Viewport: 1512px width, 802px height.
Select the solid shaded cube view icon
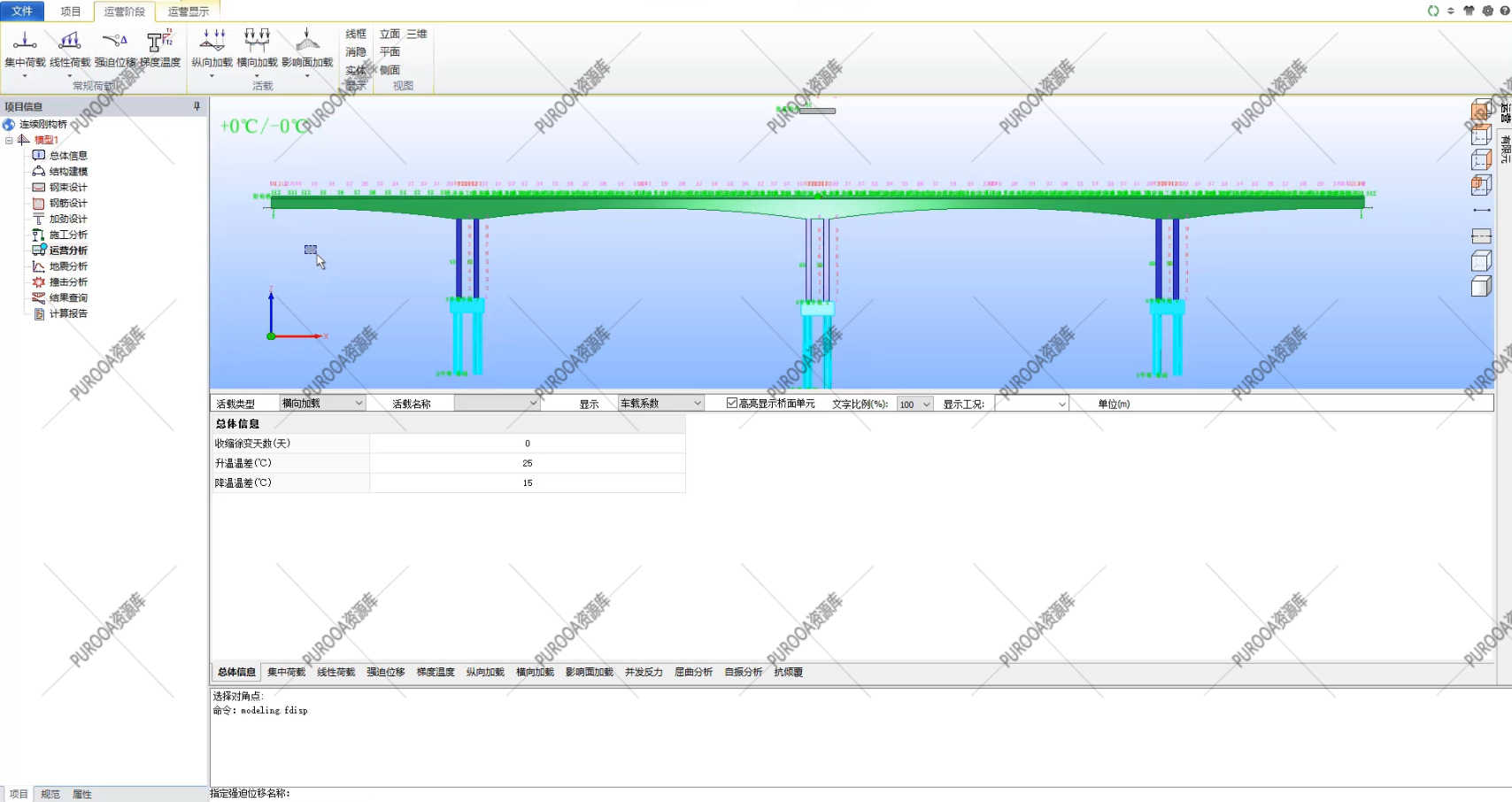pyautogui.click(x=1481, y=286)
